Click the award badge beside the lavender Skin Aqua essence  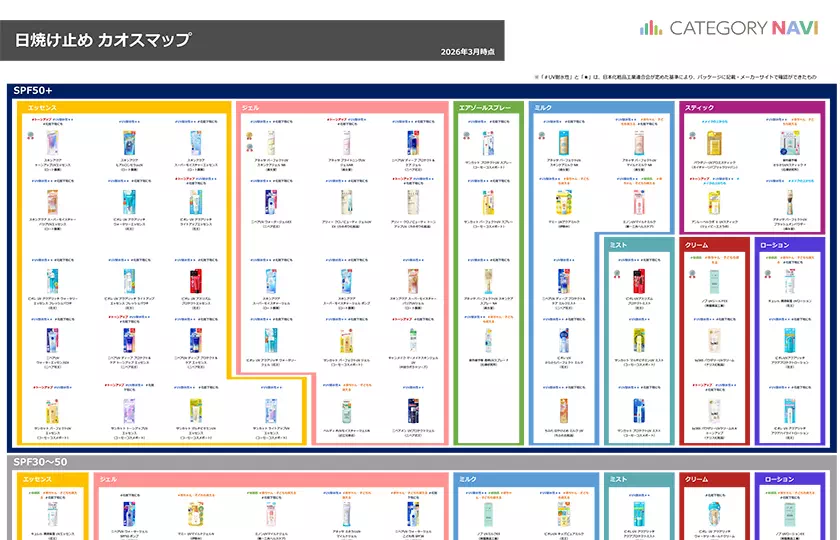[31, 136]
